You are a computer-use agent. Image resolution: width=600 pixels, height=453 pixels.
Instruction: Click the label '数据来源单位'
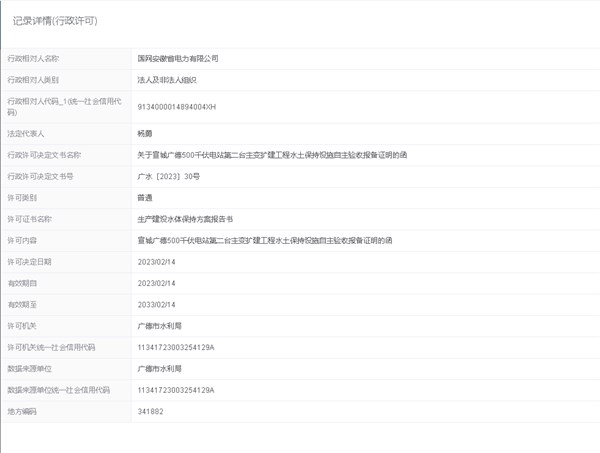pyautogui.click(x=29, y=369)
